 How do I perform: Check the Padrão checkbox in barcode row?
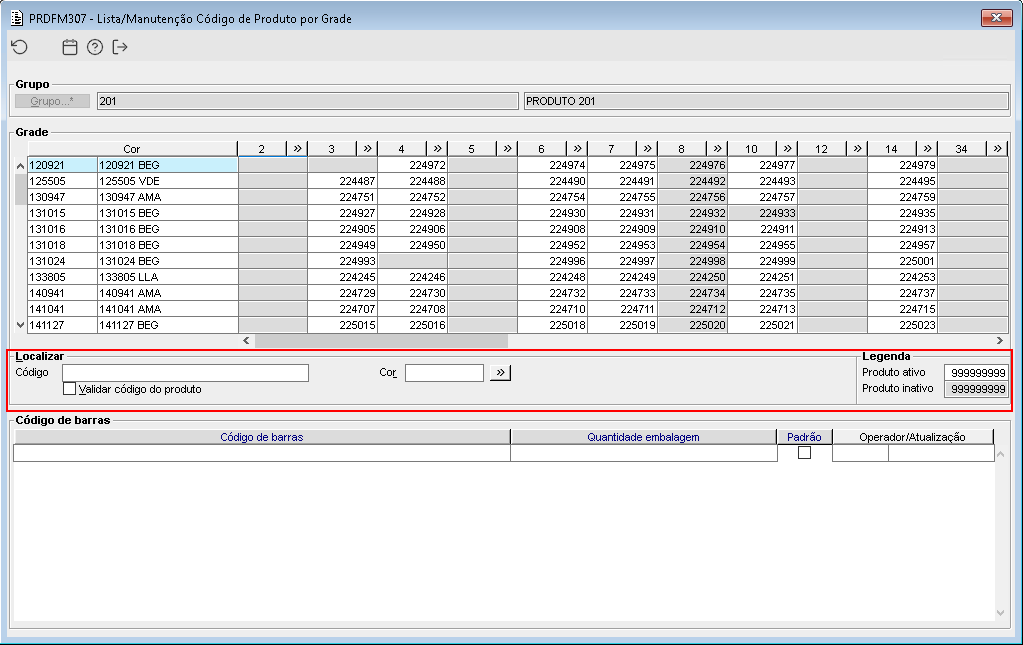804,453
